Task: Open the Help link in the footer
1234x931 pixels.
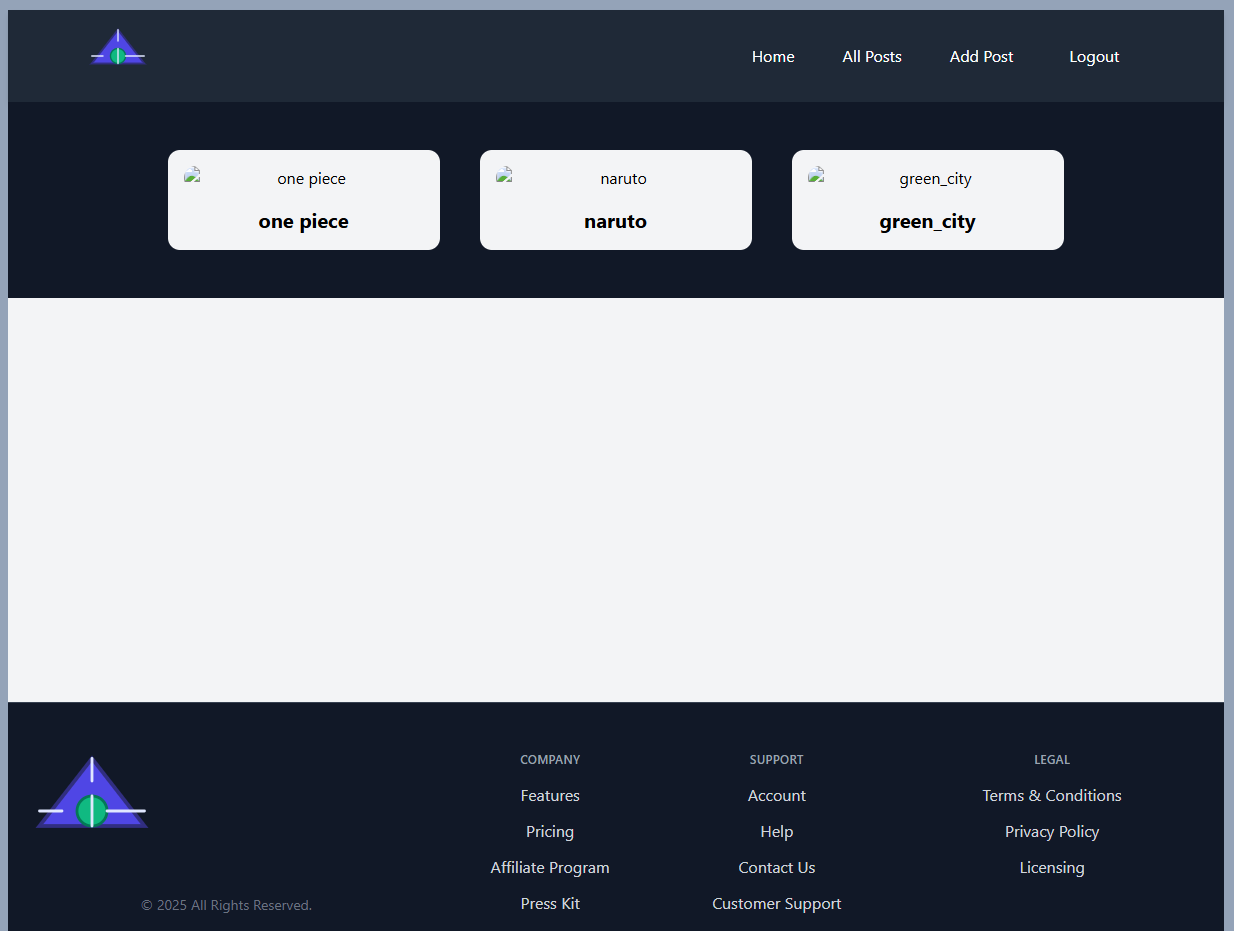Action: (777, 832)
